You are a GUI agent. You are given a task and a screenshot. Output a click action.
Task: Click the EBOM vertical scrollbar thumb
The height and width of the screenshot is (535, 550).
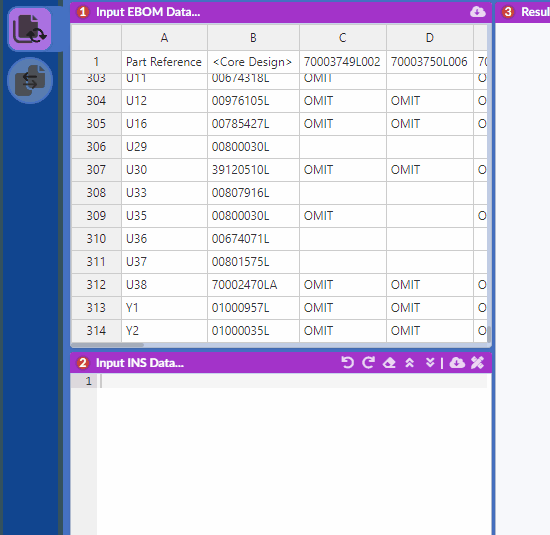[x=489, y=334]
